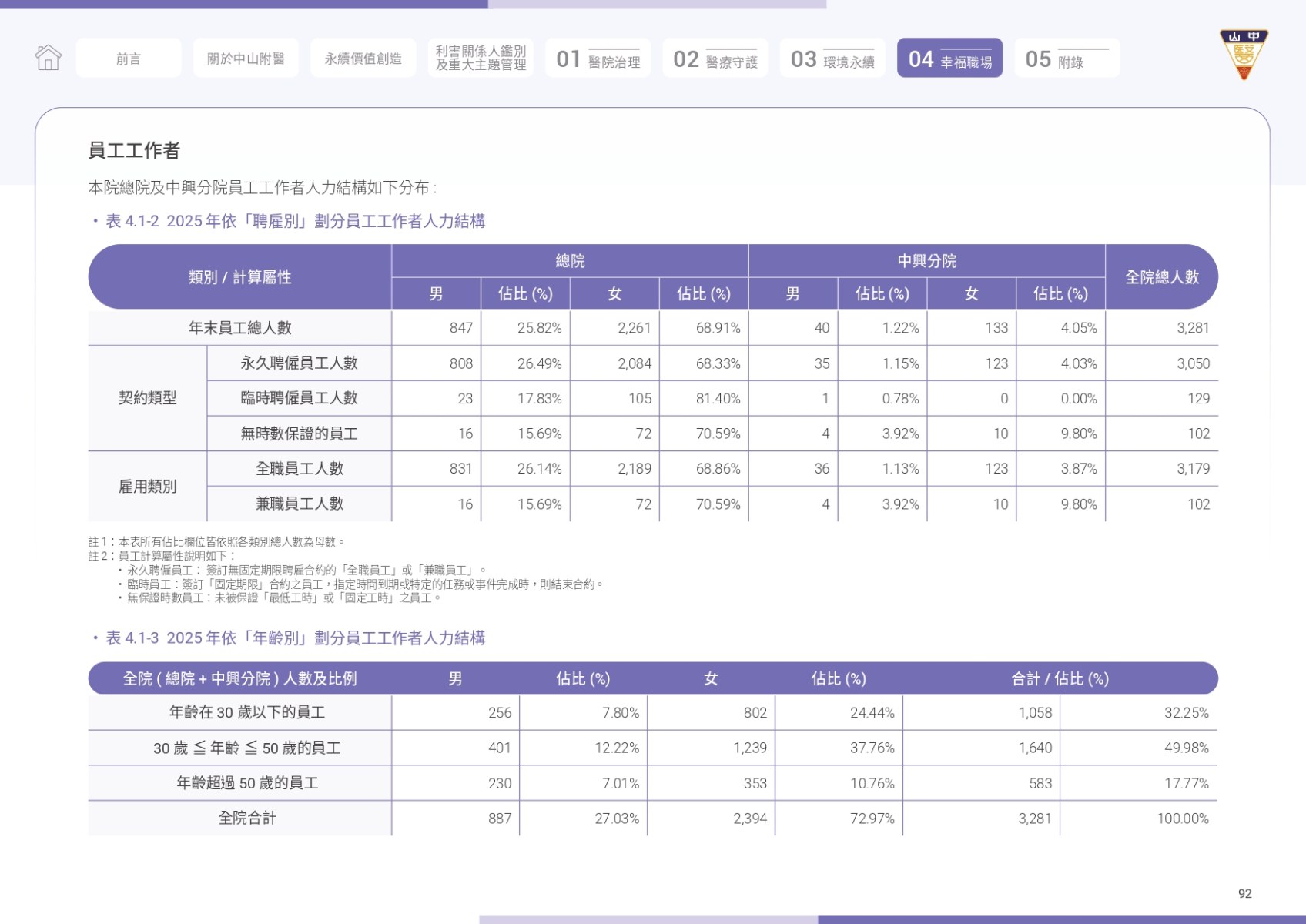Select value 847 in 年末員工總人數 row
The height and width of the screenshot is (924, 1306).
coord(461,328)
